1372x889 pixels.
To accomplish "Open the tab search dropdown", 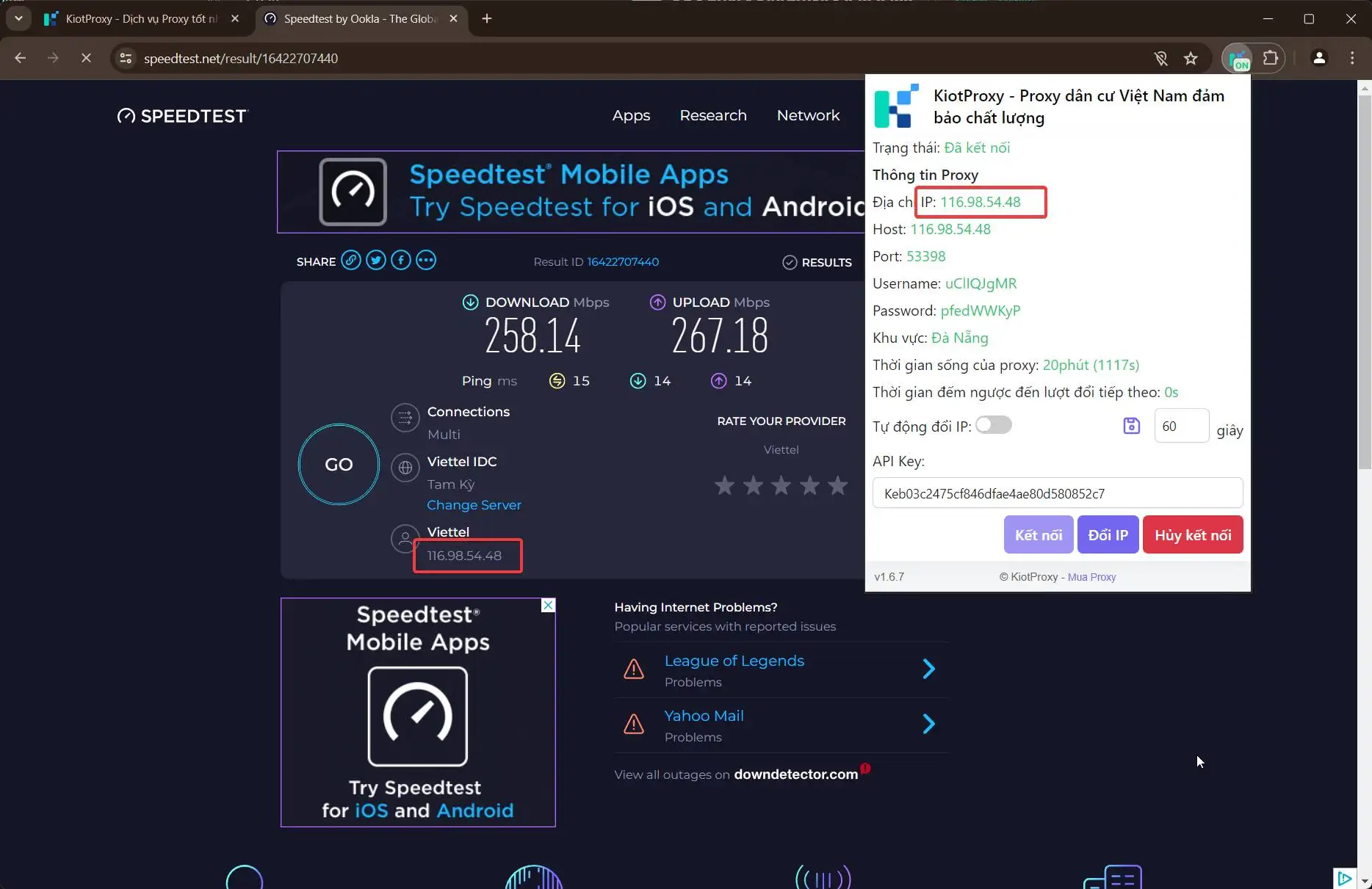I will pos(18,18).
